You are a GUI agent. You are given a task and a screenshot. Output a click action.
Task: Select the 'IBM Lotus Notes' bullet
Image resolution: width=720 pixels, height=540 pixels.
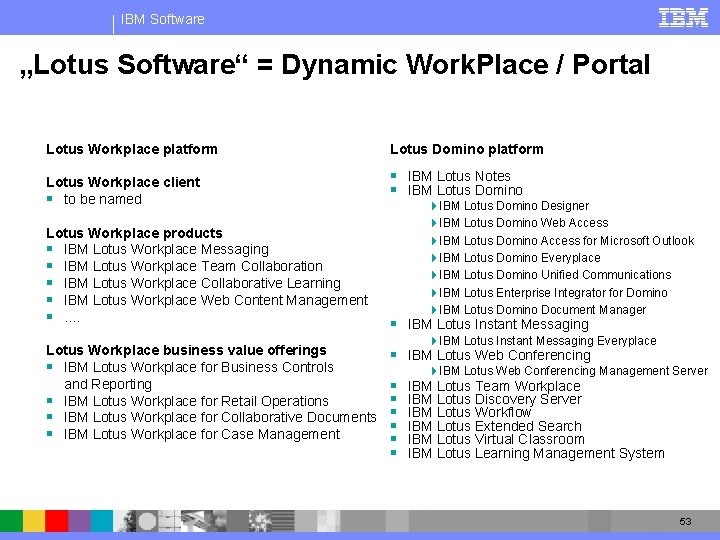(x=459, y=176)
